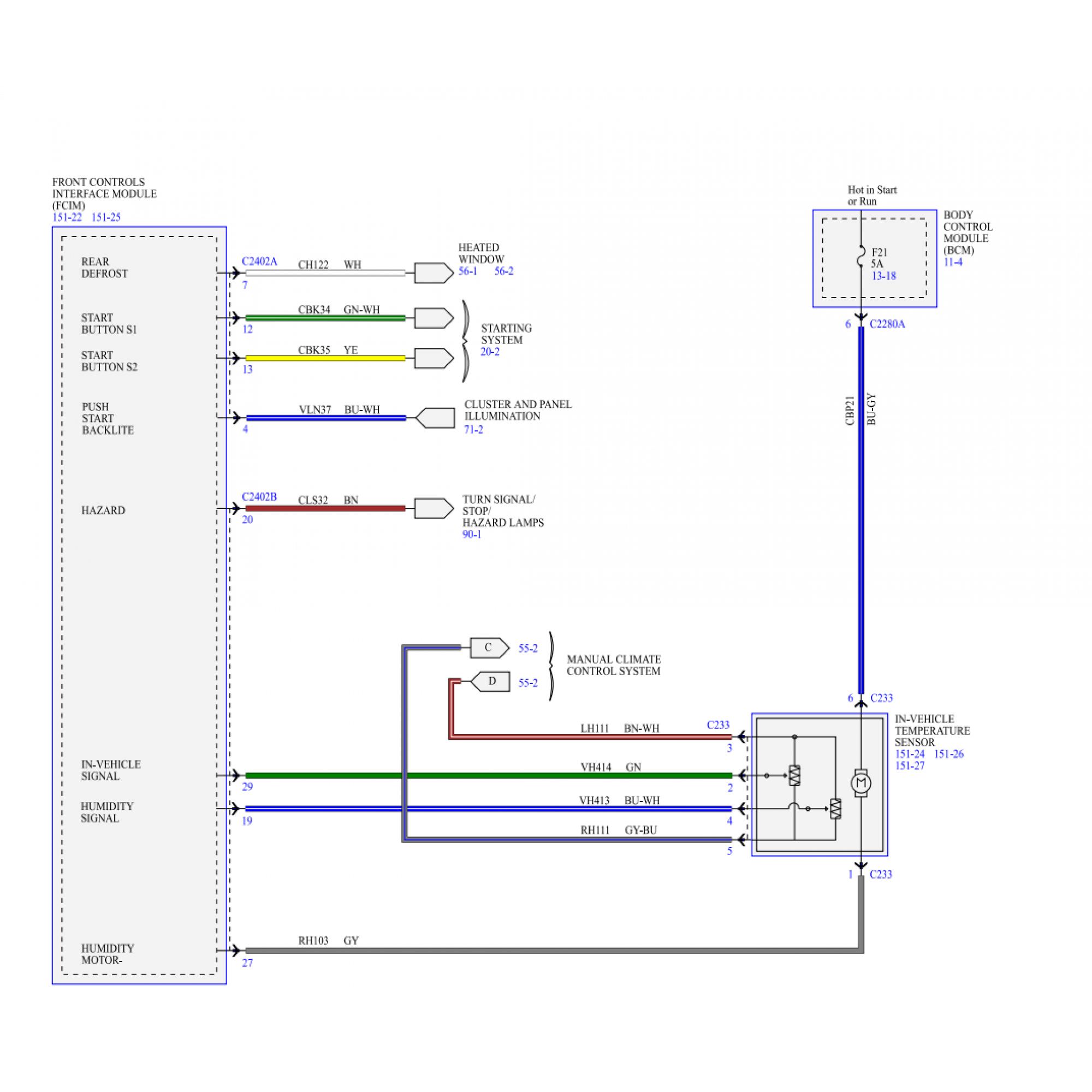This screenshot has width=1092, height=1092.
Task: Open the 151-24 temperature sensor link
Action: 910,754
